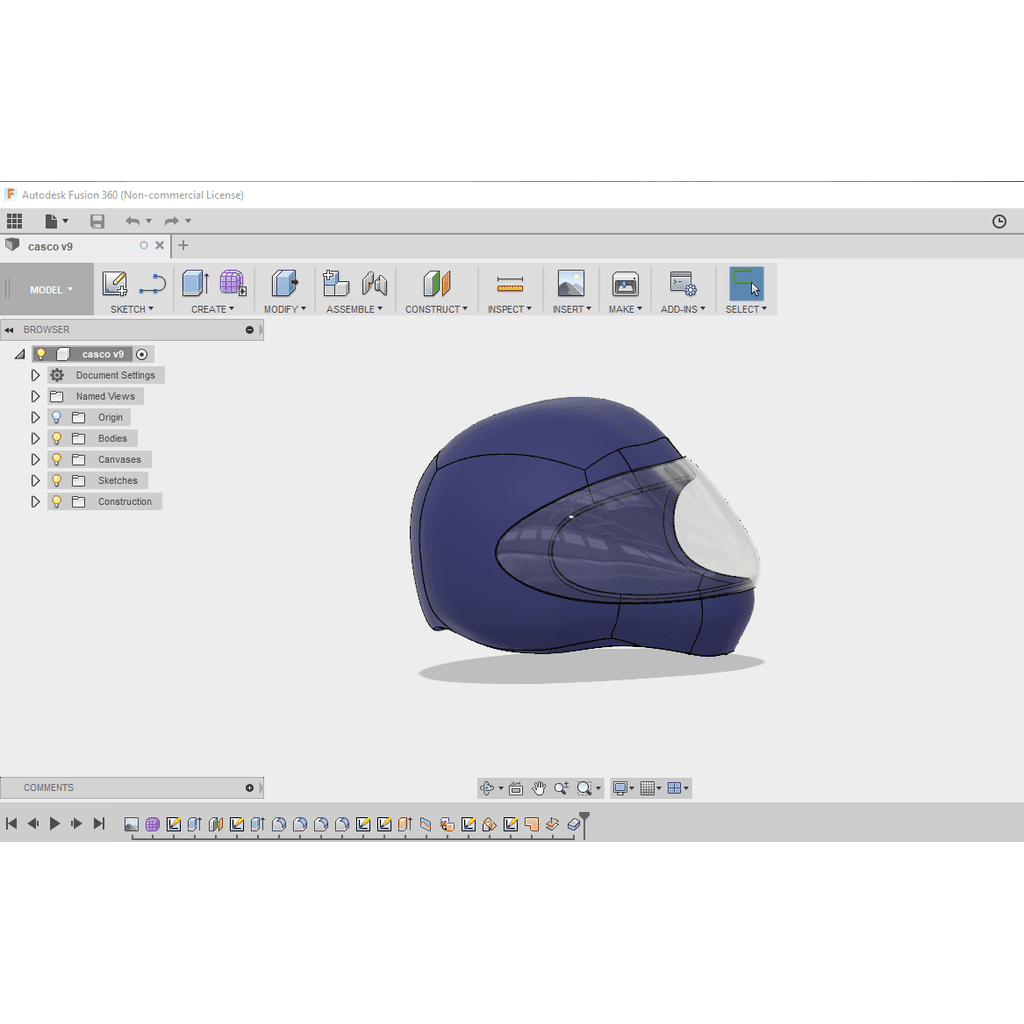The width and height of the screenshot is (1024, 1024).
Task: Click the Undo arrow
Action: coord(133,221)
